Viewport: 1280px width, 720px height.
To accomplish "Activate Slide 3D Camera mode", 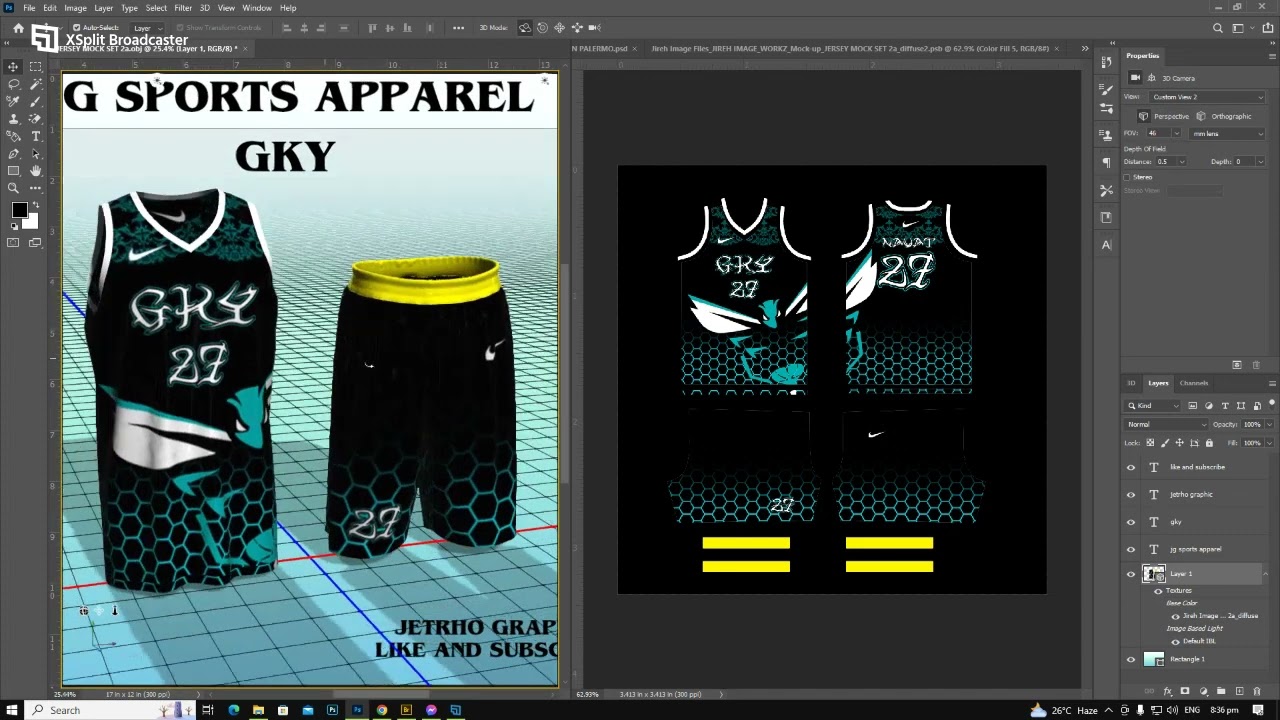I will [577, 28].
